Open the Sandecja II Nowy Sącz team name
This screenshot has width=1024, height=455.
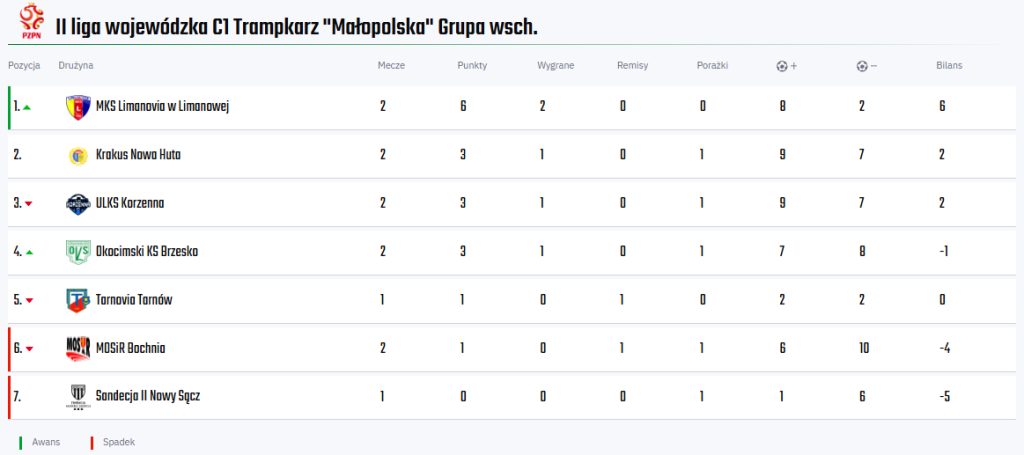(148, 396)
